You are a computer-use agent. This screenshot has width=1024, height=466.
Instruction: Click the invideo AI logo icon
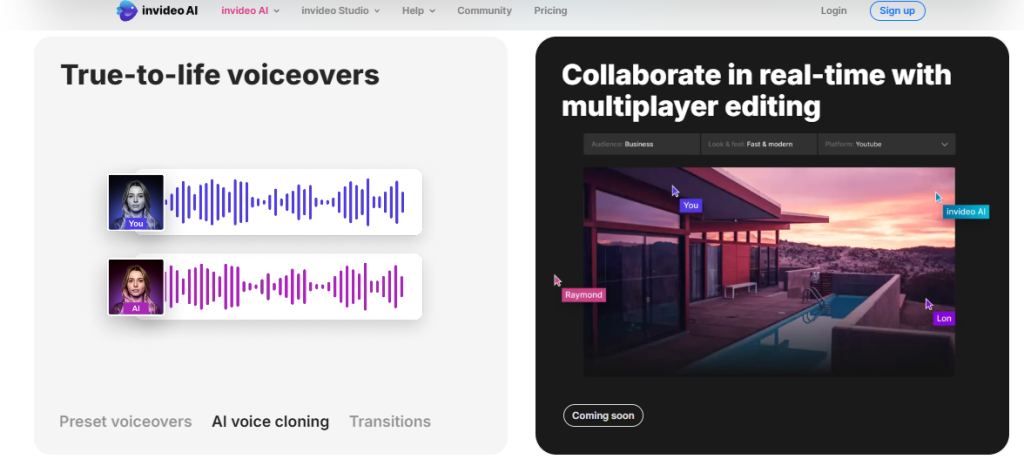click(127, 10)
